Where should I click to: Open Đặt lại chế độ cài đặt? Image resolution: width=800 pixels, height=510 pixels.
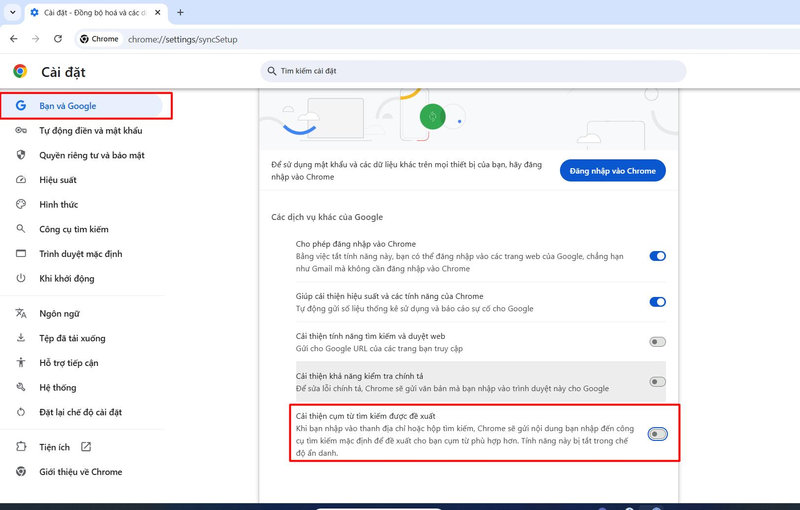click(x=82, y=412)
